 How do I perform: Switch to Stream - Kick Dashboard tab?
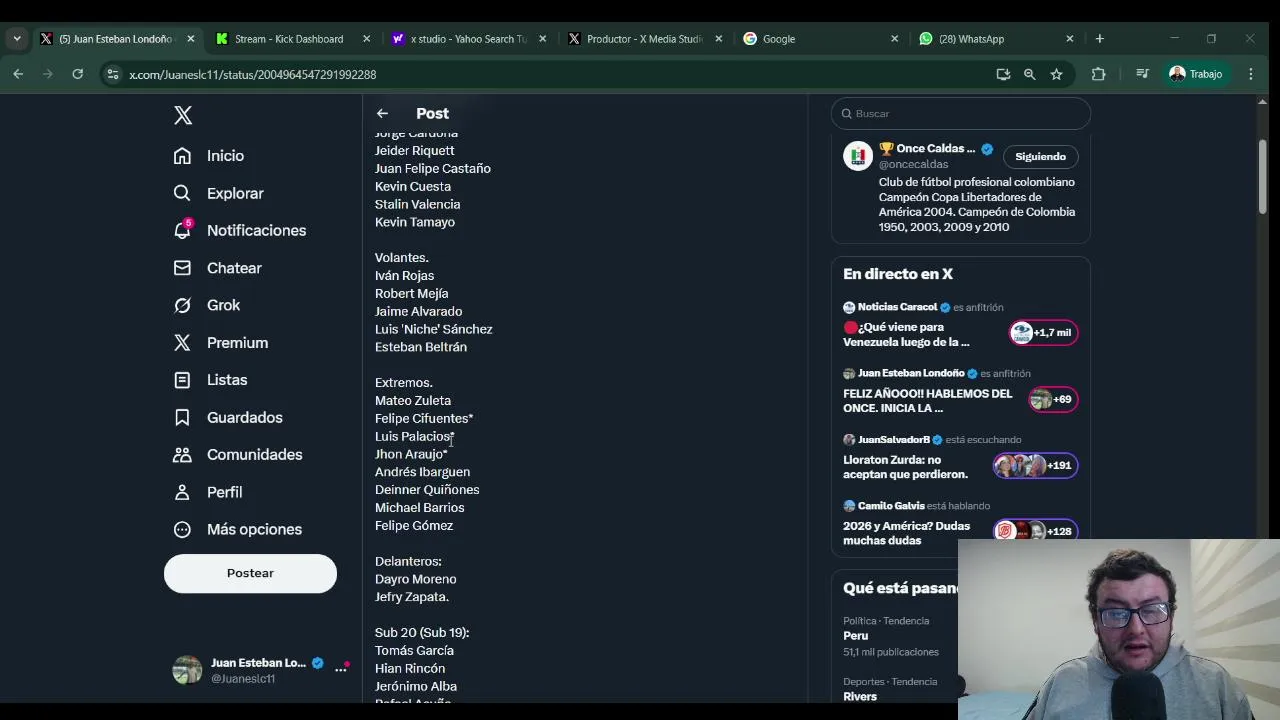click(289, 39)
